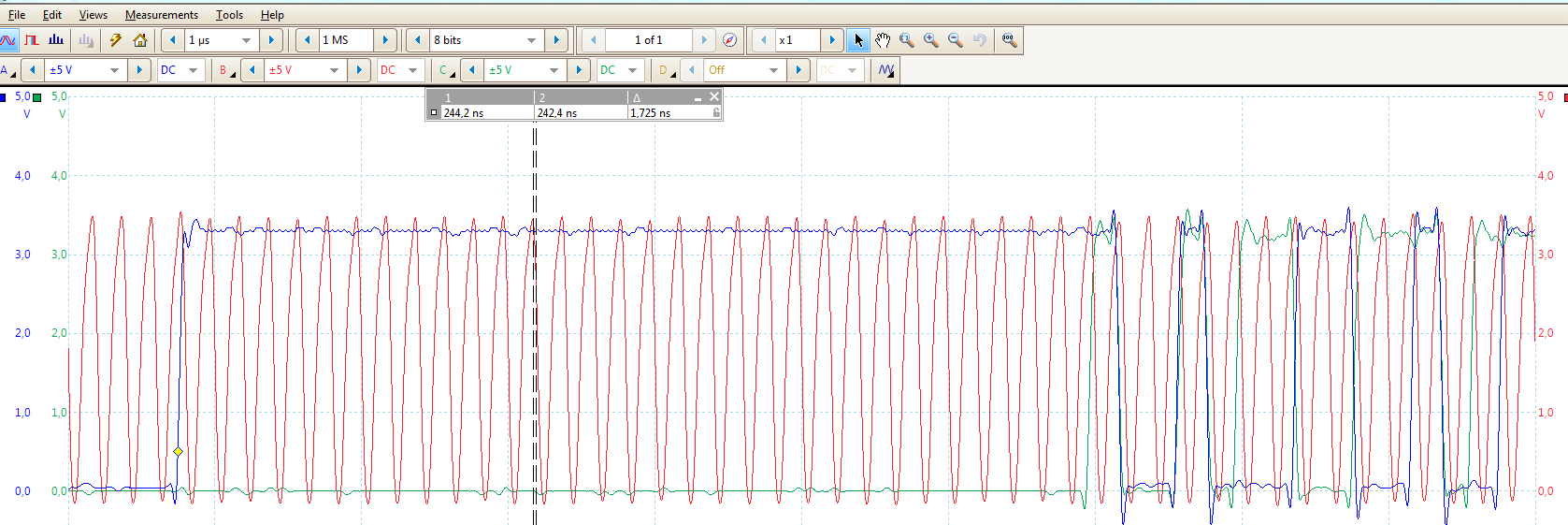The width and height of the screenshot is (1568, 525).
Task: Switch to persistence mode icon
Action: tap(32, 40)
